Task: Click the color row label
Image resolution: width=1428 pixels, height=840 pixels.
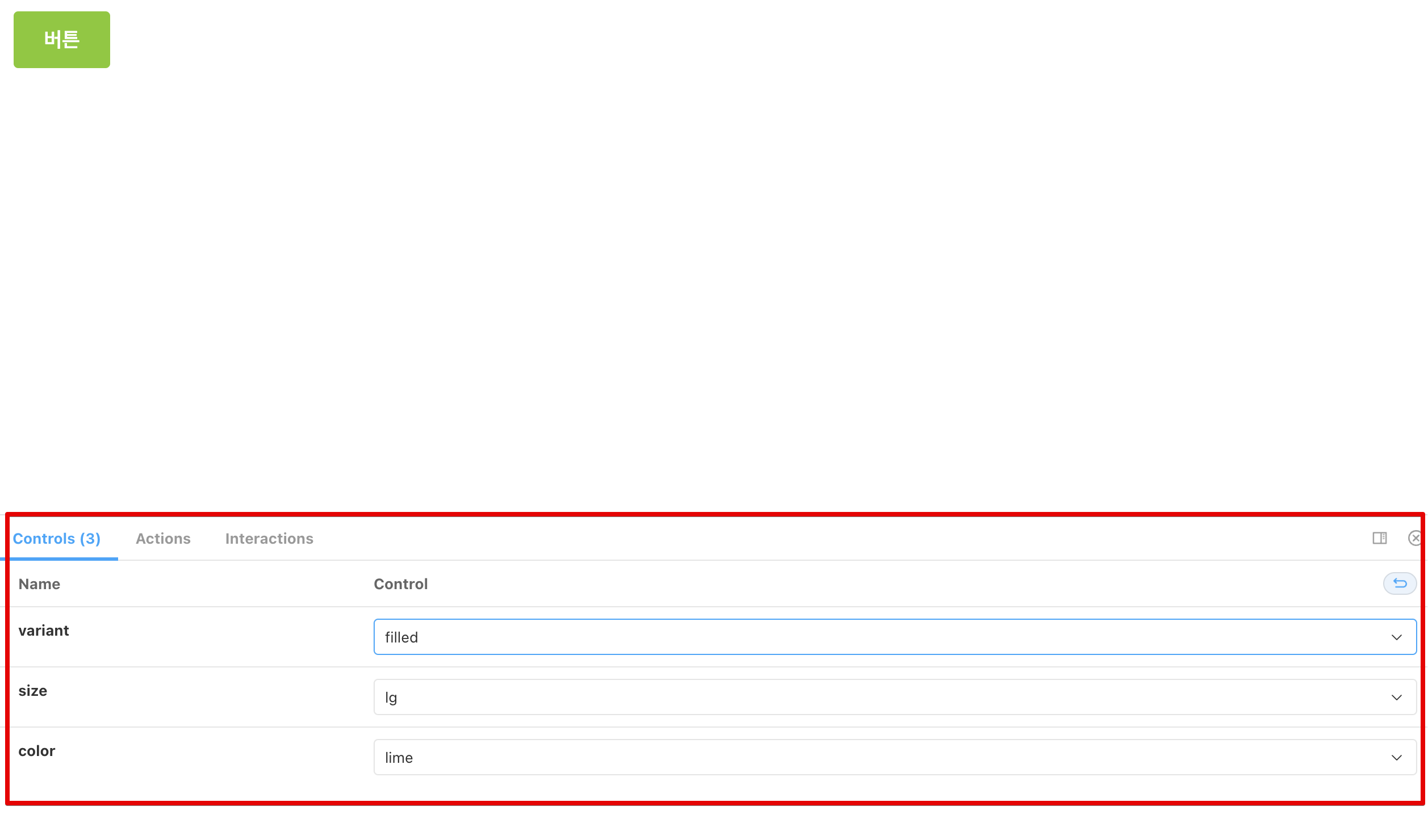Action: [36, 750]
